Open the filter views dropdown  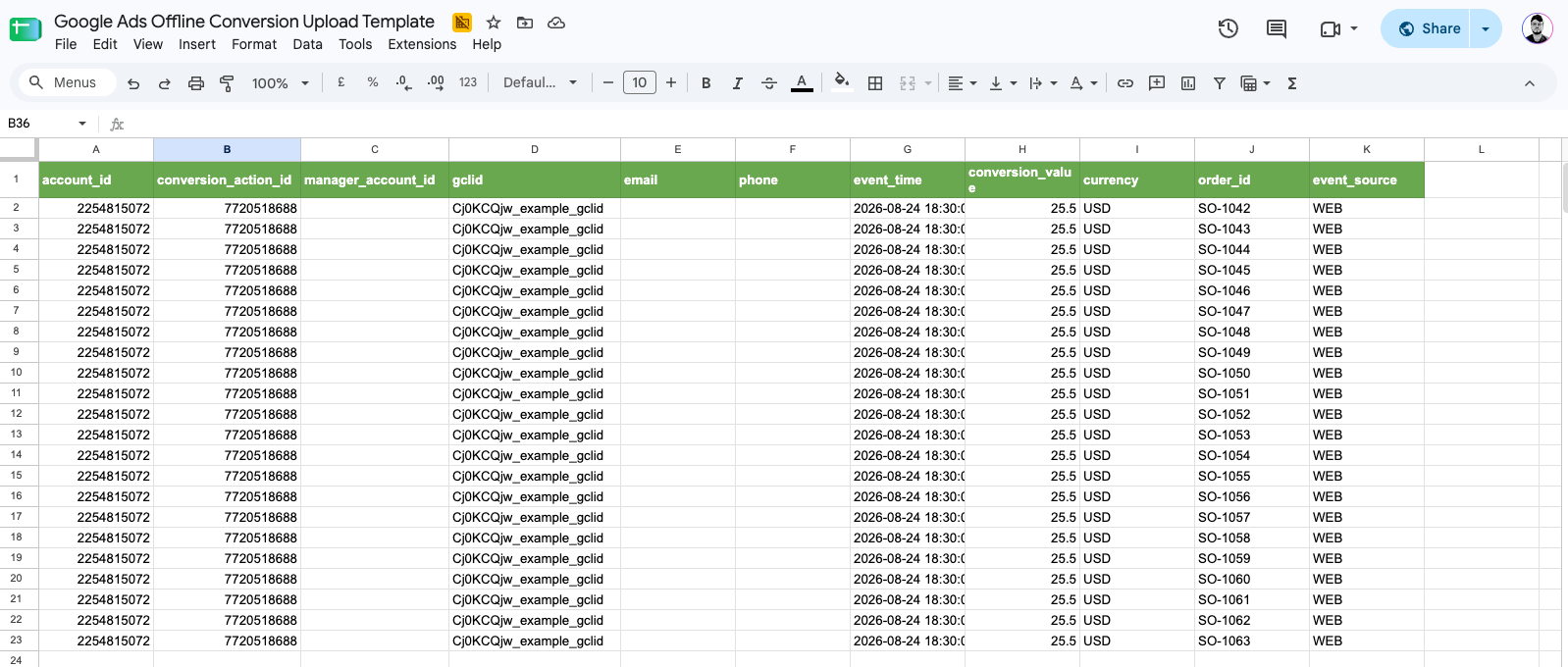point(1255,83)
